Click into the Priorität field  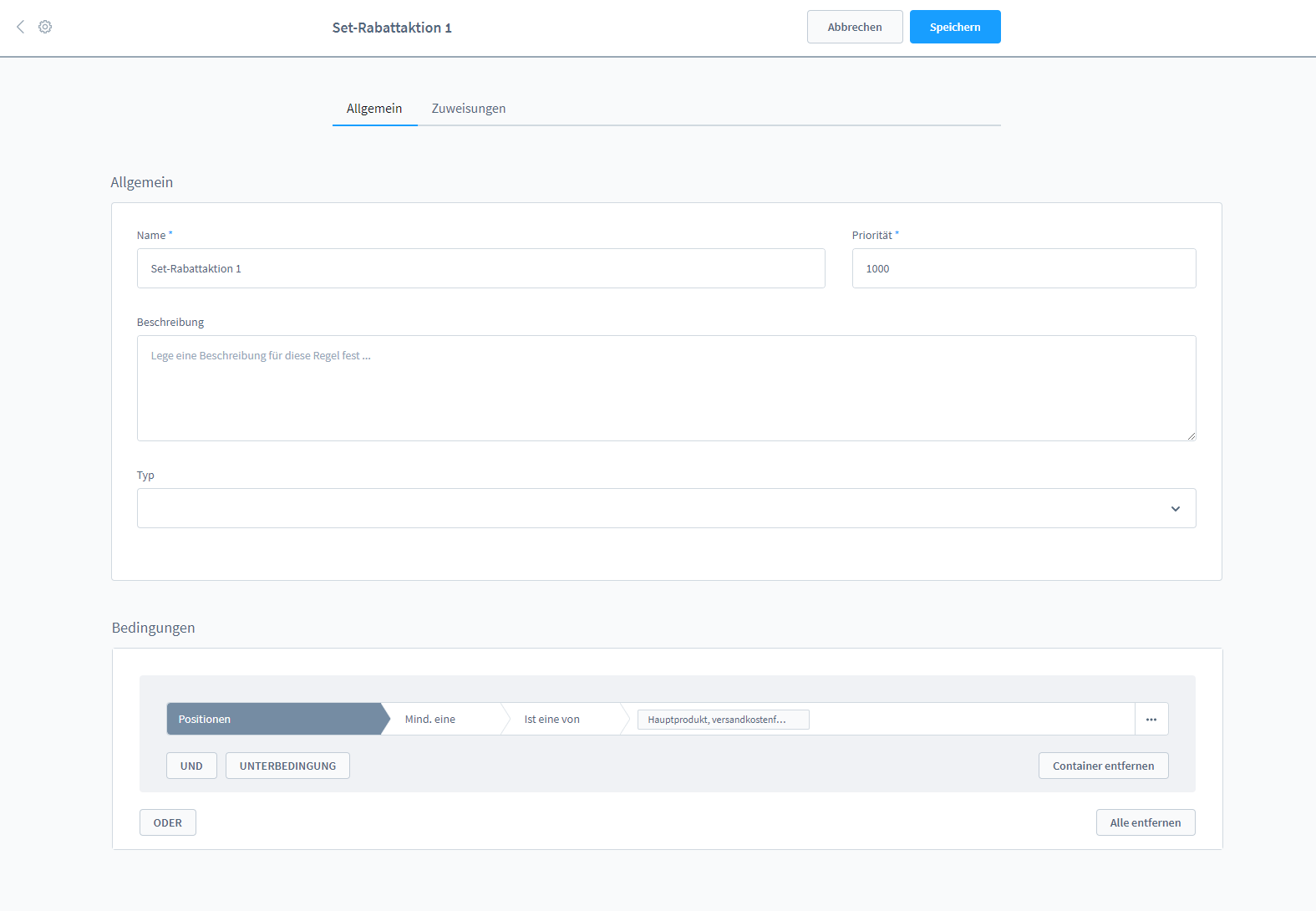pos(1023,268)
